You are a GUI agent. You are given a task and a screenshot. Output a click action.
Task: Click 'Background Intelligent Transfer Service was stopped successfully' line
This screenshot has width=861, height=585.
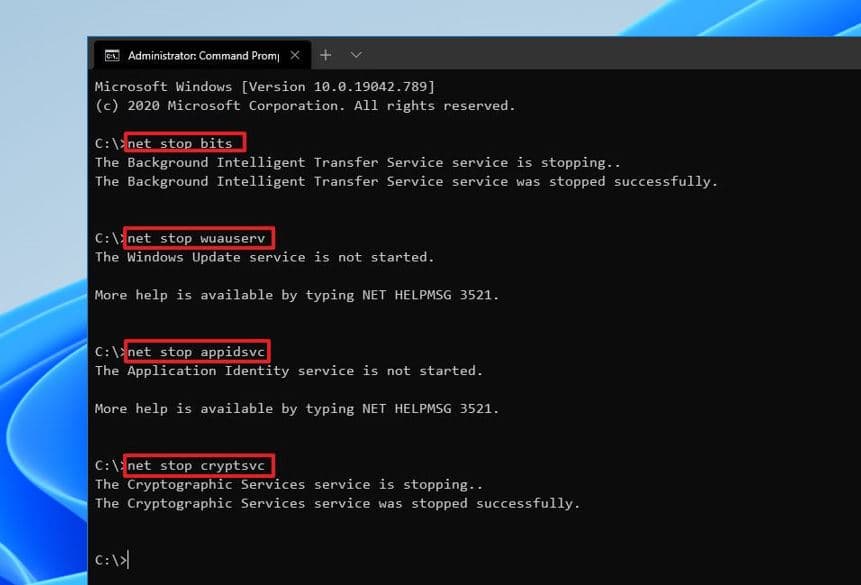click(x=406, y=181)
